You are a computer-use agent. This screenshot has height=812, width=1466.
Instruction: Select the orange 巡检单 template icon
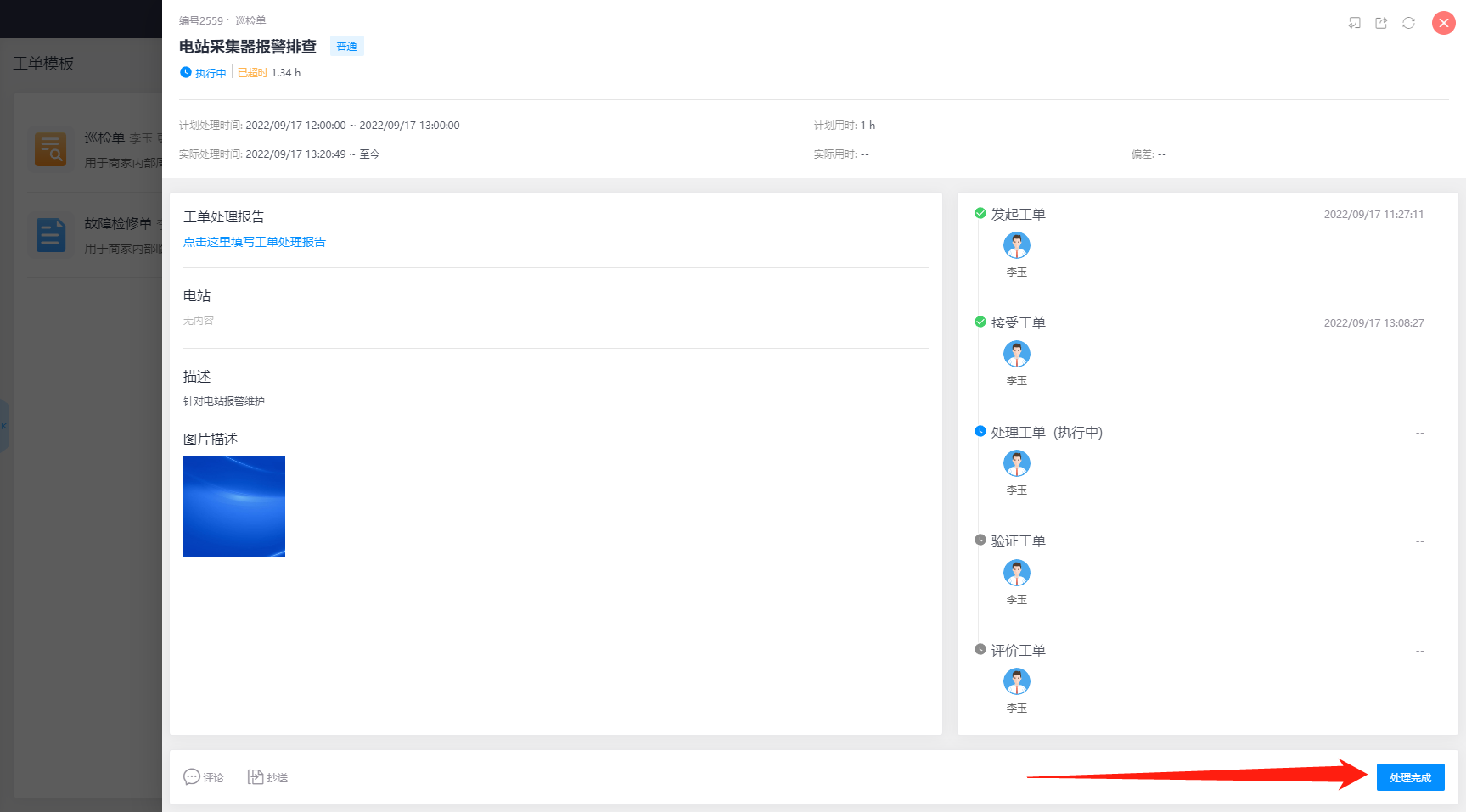[x=51, y=149]
